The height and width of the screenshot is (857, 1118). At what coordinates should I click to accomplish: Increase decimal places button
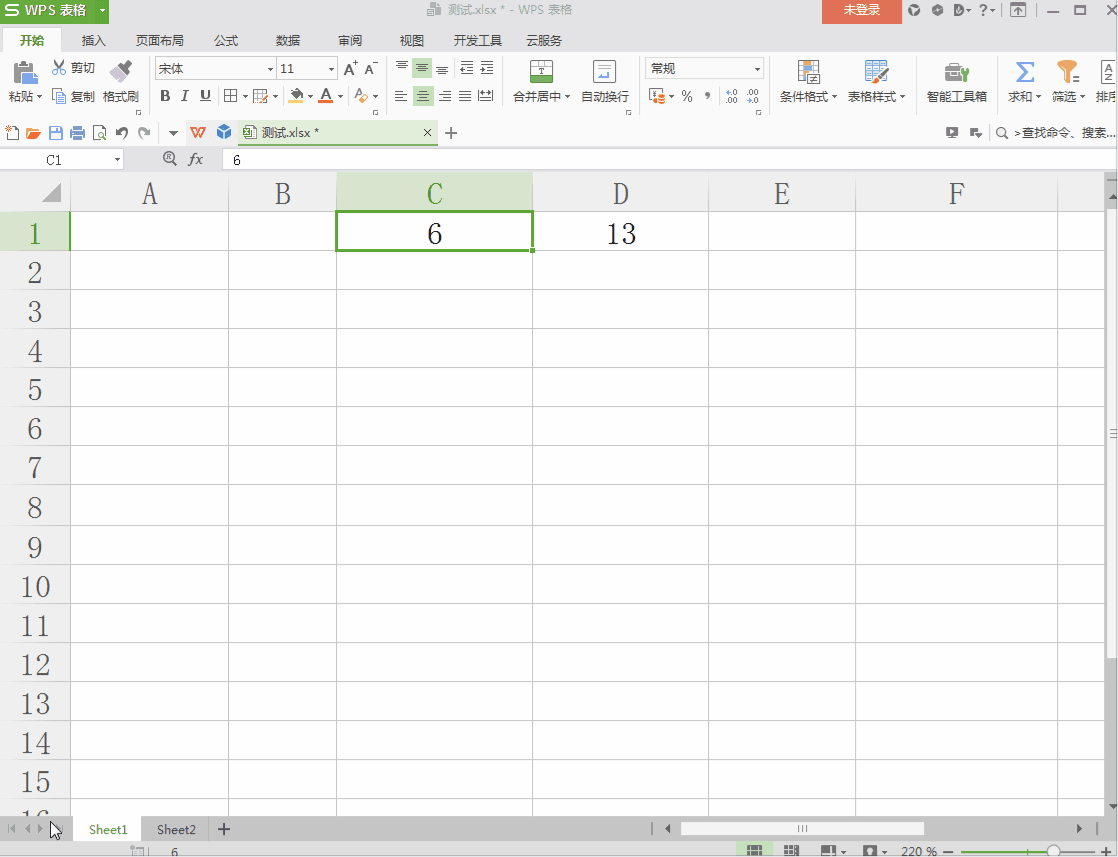[732, 96]
